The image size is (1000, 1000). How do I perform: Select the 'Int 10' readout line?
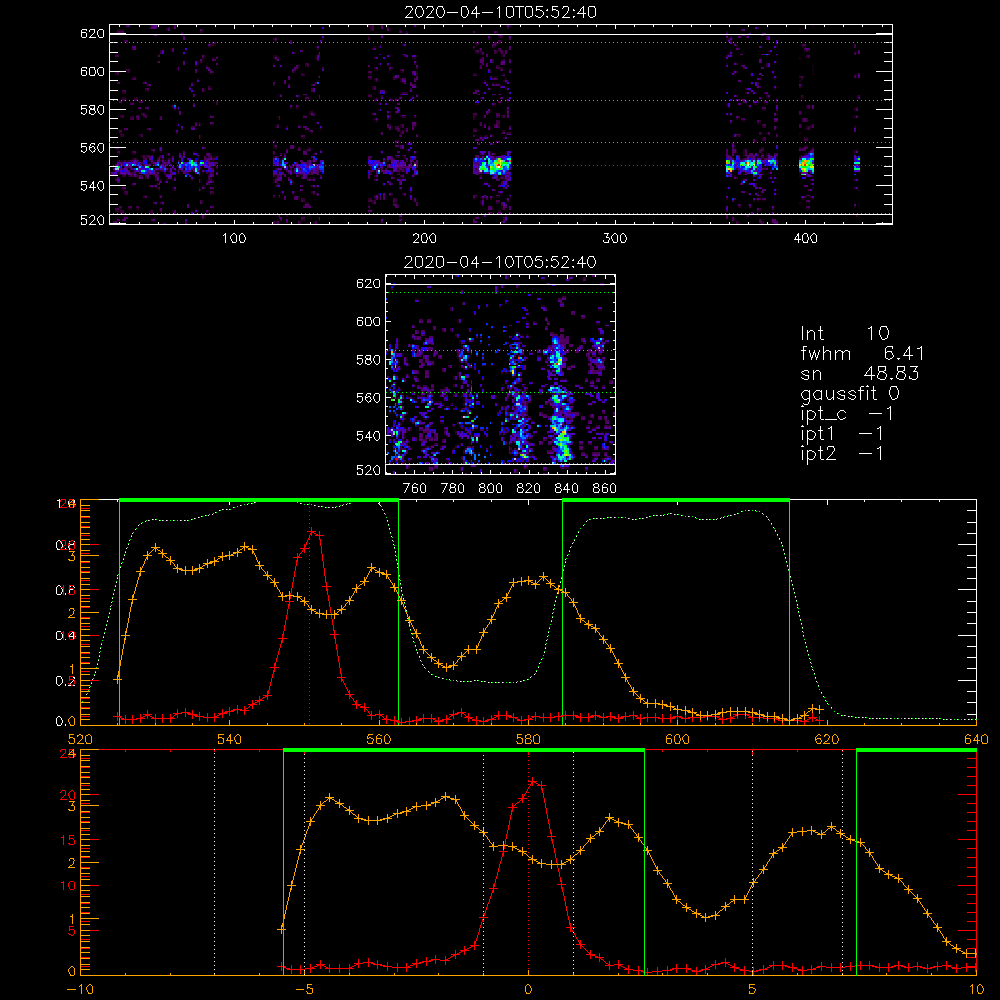(845, 333)
